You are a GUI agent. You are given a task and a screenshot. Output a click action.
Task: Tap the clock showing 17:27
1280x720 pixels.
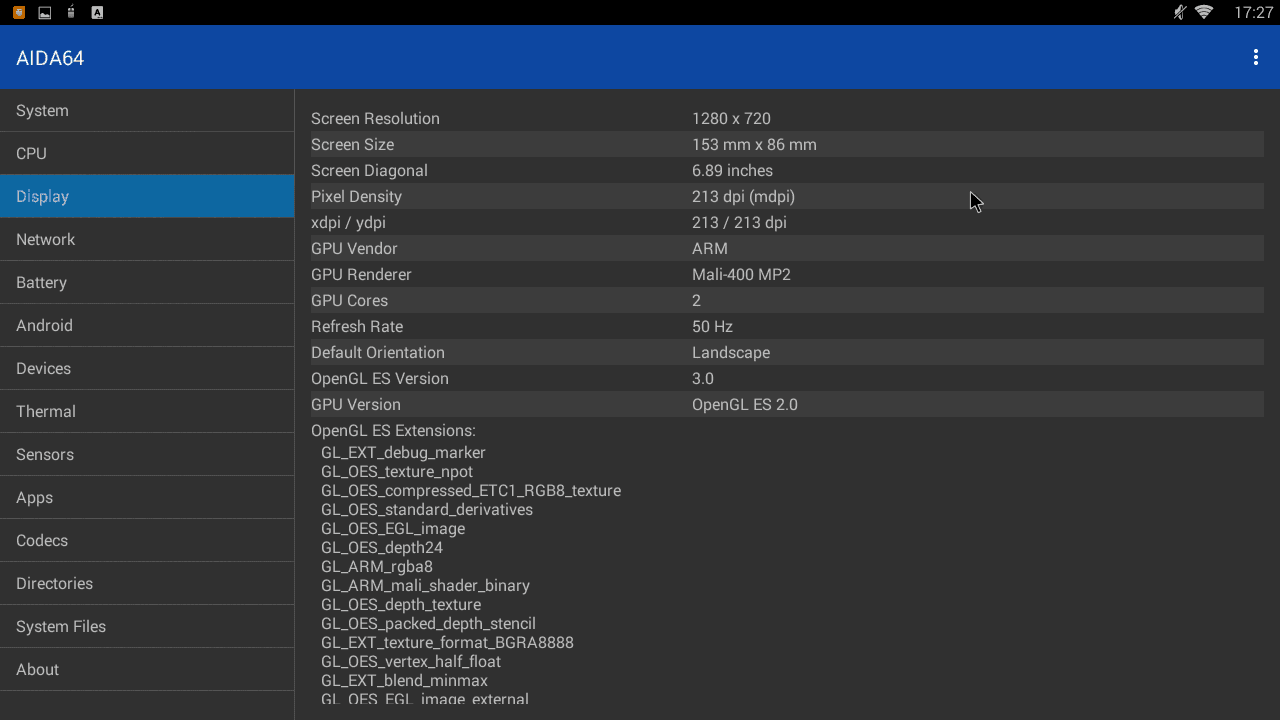(x=1254, y=13)
